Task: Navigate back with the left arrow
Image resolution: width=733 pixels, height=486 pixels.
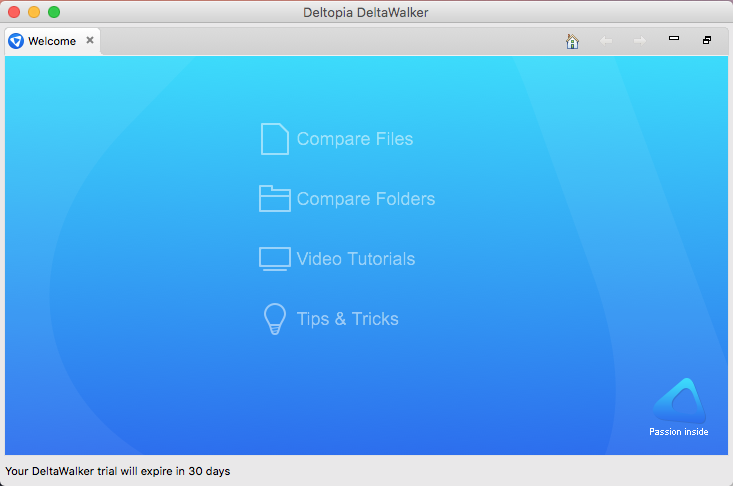Action: (x=606, y=41)
